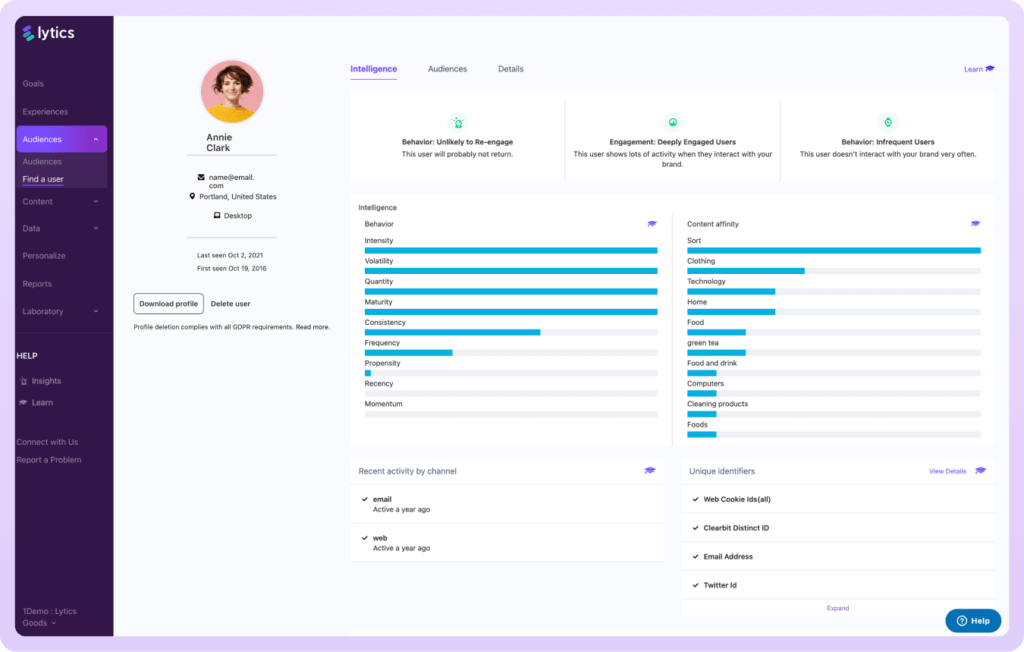Click Annie Clark's profile photo
The height and width of the screenshot is (652, 1024).
[231, 90]
